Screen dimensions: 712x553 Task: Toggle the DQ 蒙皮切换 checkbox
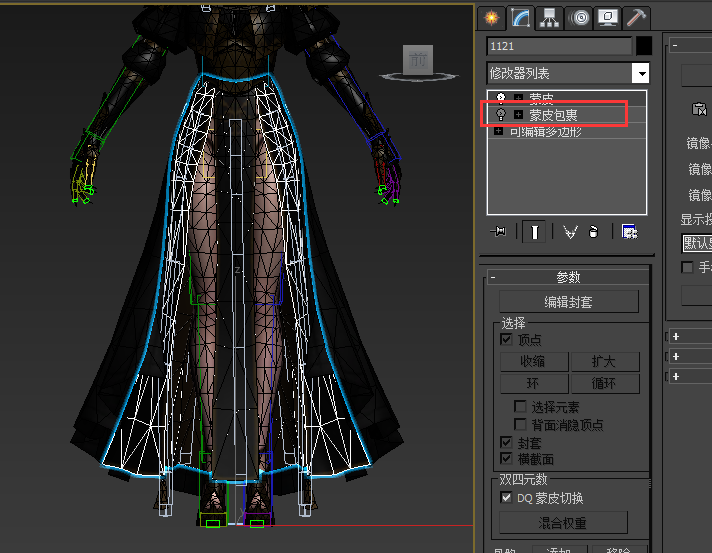point(506,497)
